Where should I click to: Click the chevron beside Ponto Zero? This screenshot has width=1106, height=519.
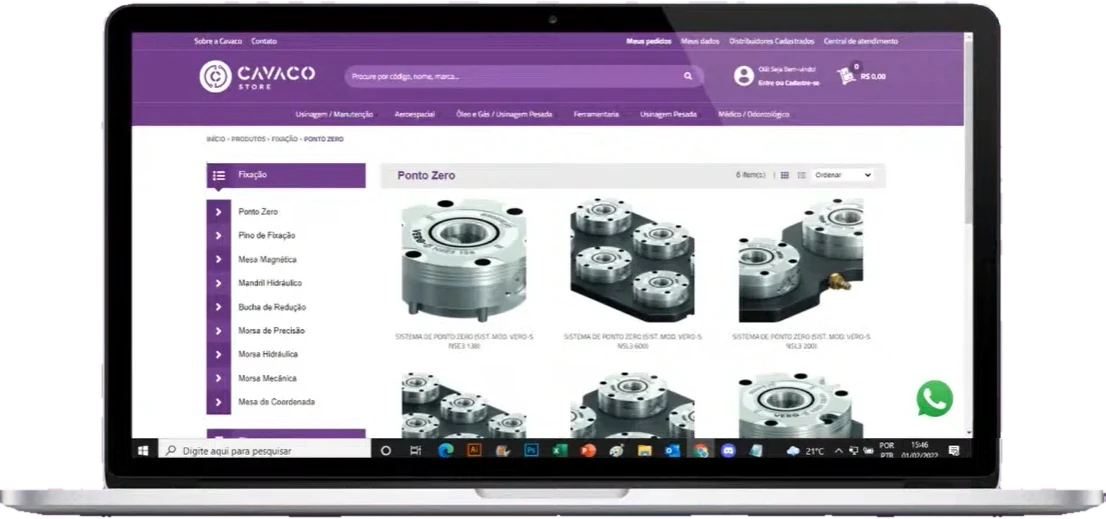(x=219, y=212)
